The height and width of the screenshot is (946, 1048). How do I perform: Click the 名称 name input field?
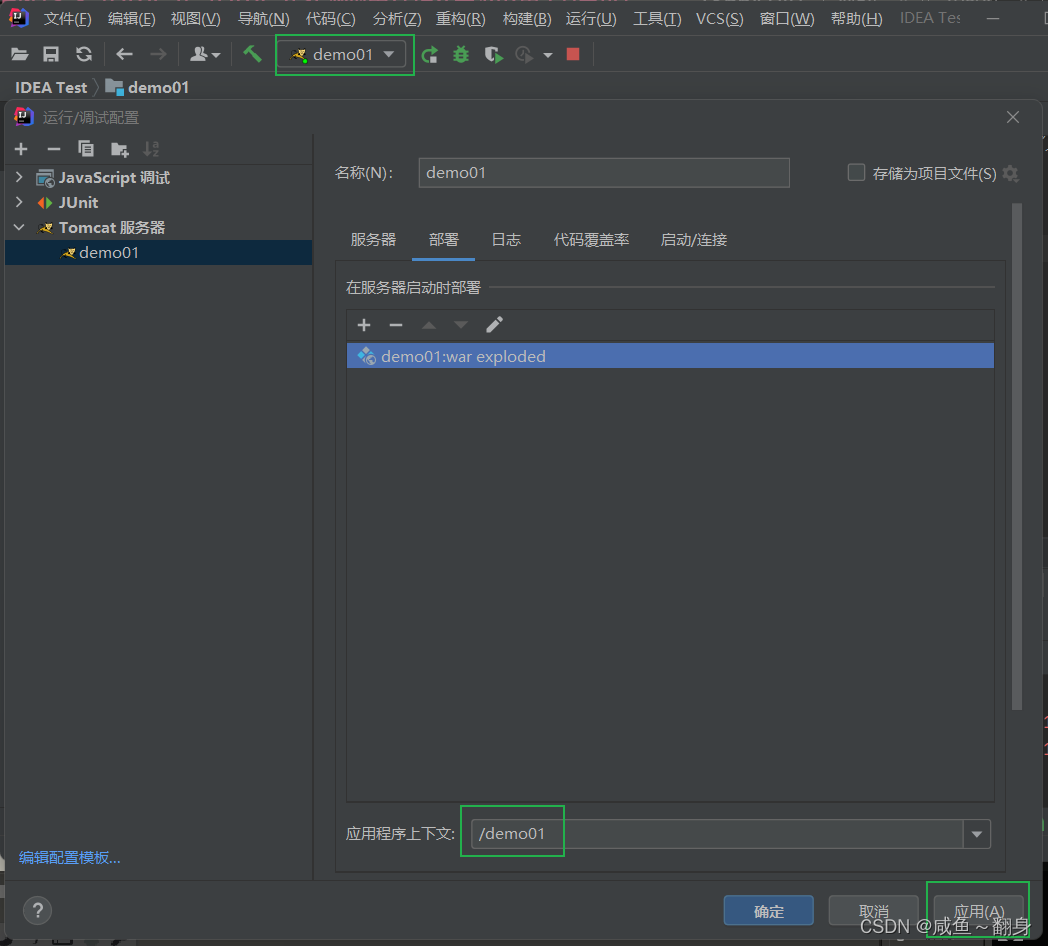click(604, 172)
